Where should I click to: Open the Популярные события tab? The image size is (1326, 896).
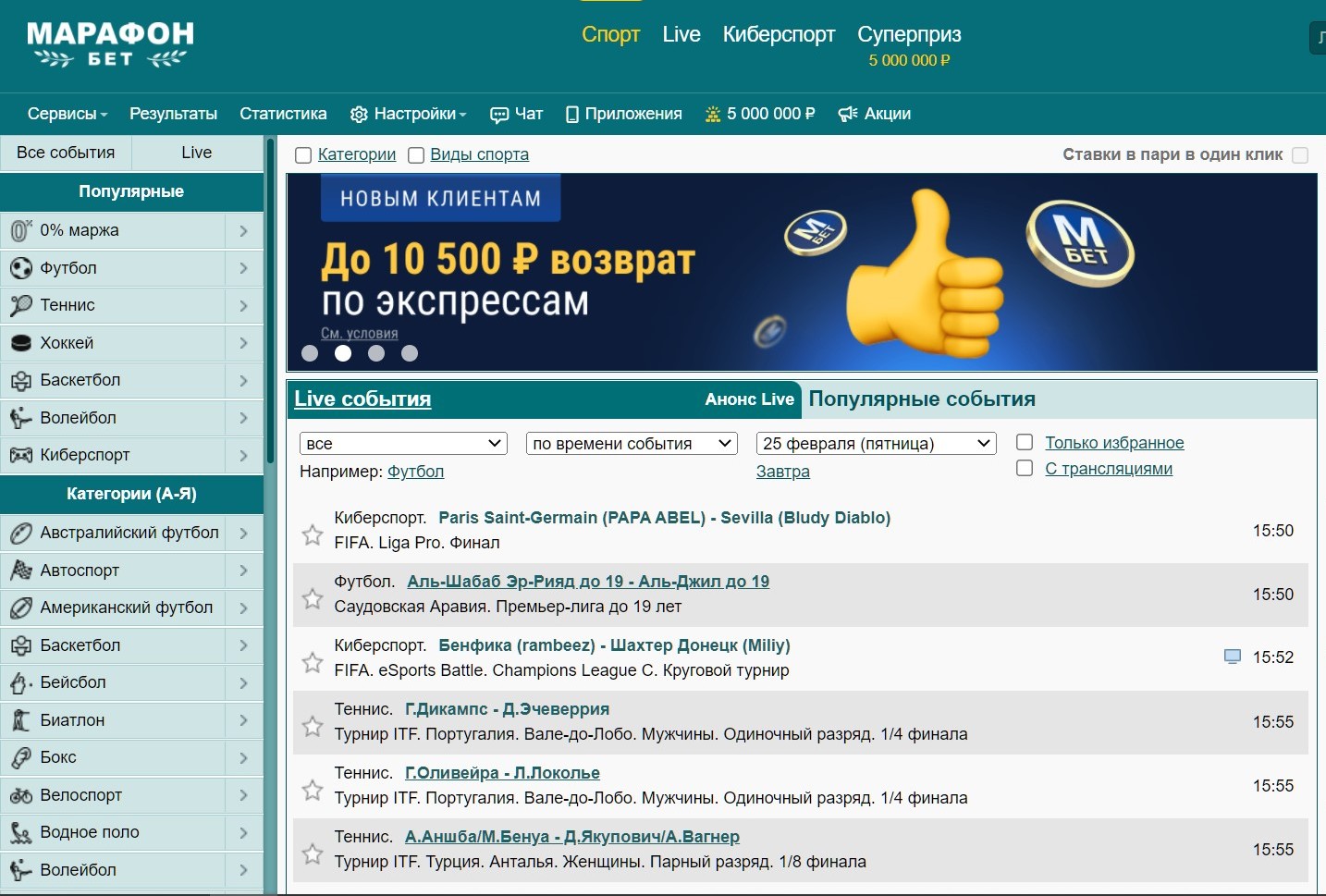pos(922,399)
